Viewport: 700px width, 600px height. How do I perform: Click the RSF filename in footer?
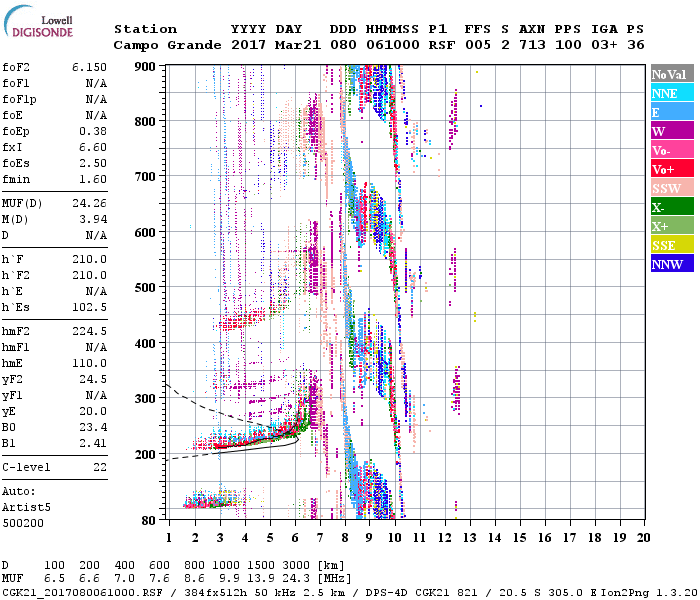[68, 592]
